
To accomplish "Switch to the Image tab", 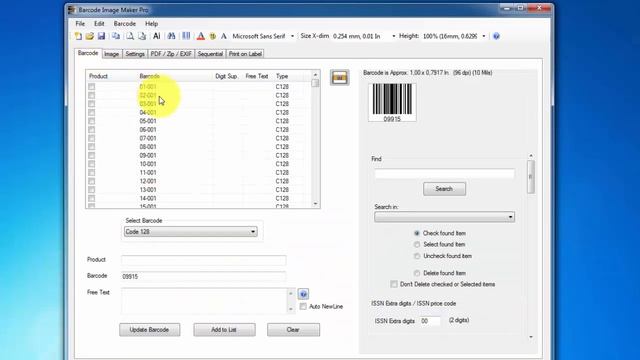I will point(111,54).
